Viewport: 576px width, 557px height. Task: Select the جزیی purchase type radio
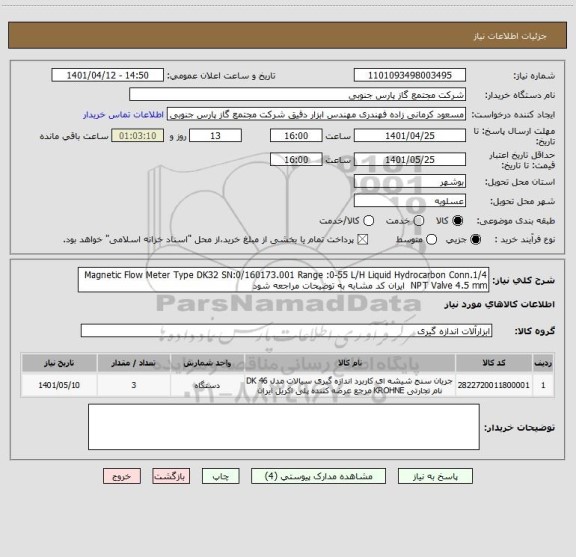[476, 240]
